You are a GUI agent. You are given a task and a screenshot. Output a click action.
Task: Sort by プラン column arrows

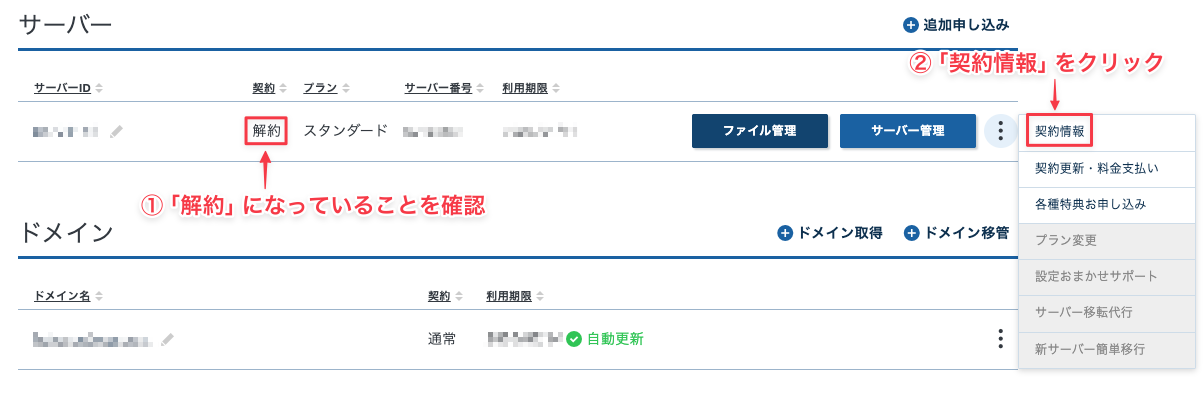point(345,88)
